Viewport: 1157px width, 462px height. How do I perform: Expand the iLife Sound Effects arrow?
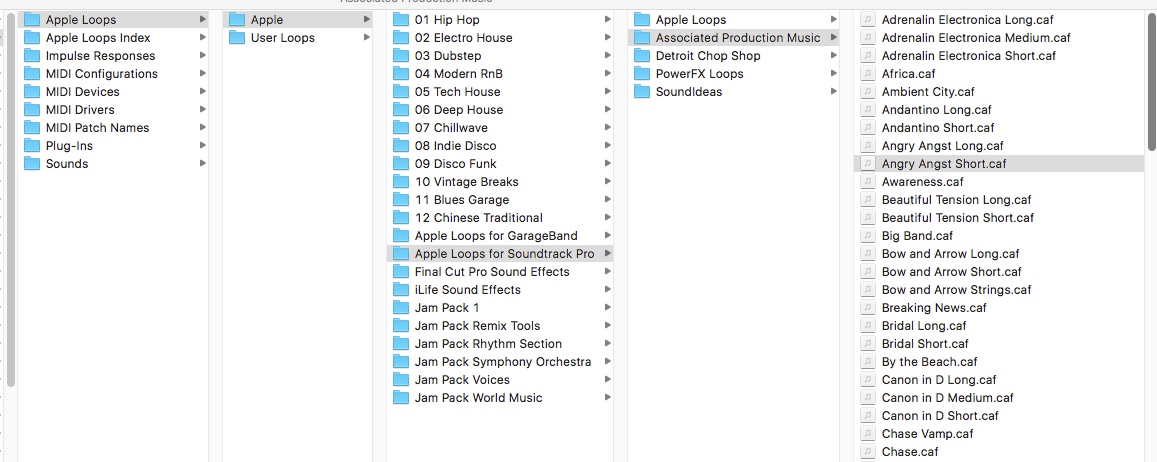[607, 289]
